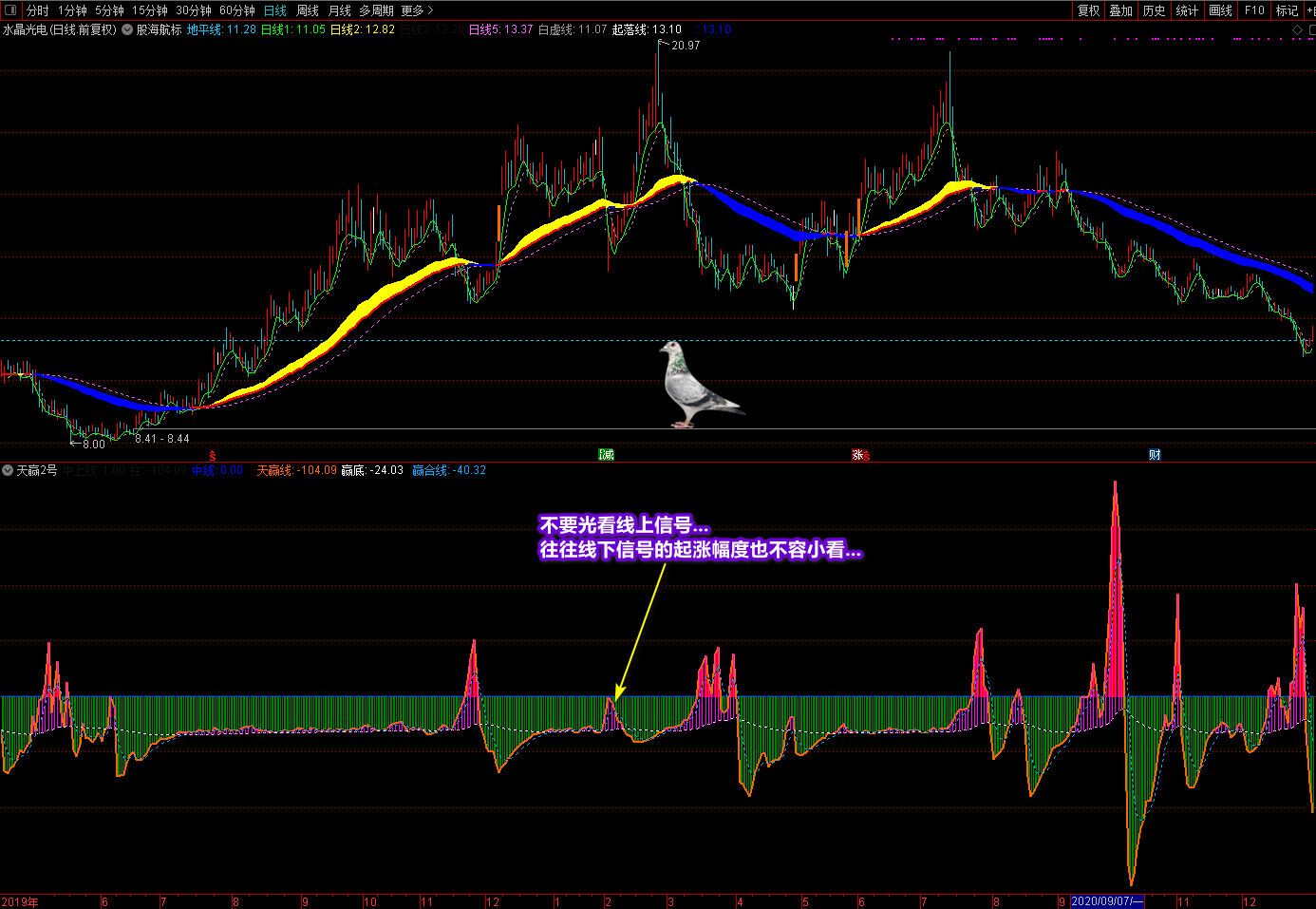Click the purple annotation text on indicator

pos(700,538)
